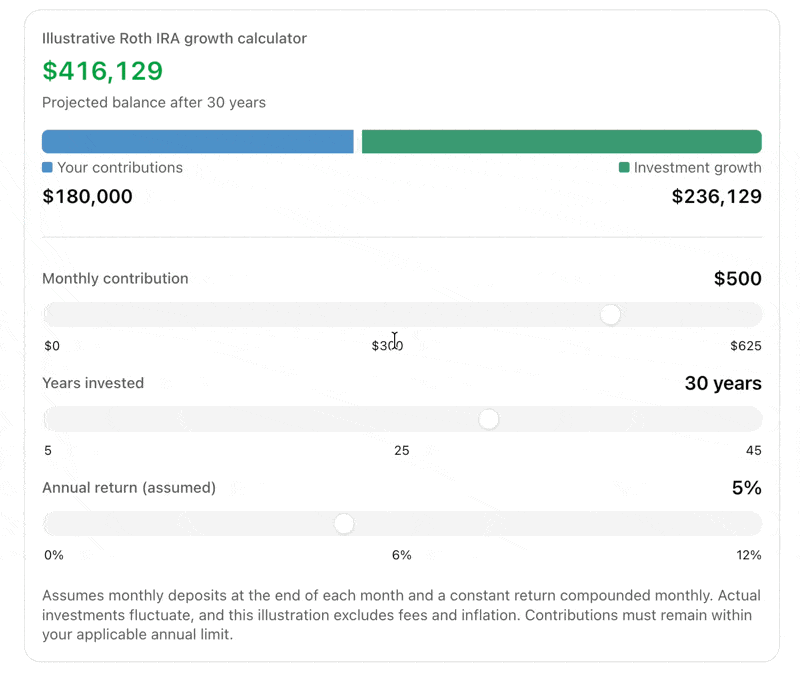The height and width of the screenshot is (677, 800).
Task: Click the $416,129 projected balance value
Action: [103, 71]
